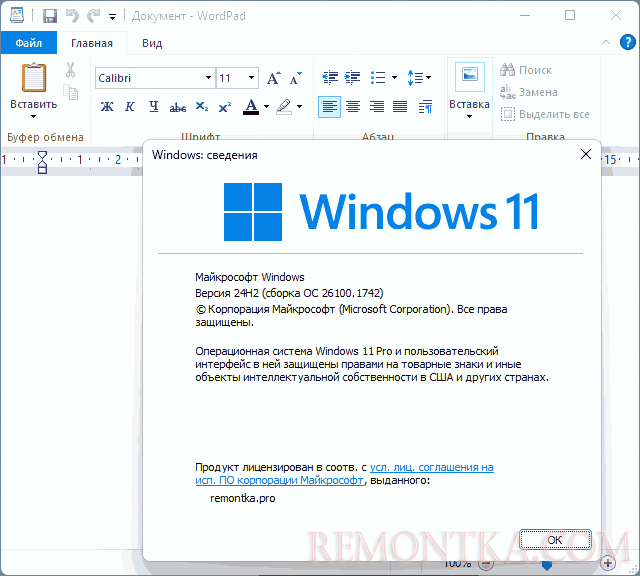Open the text color palette arrow
The height and width of the screenshot is (576, 640).
[267, 107]
